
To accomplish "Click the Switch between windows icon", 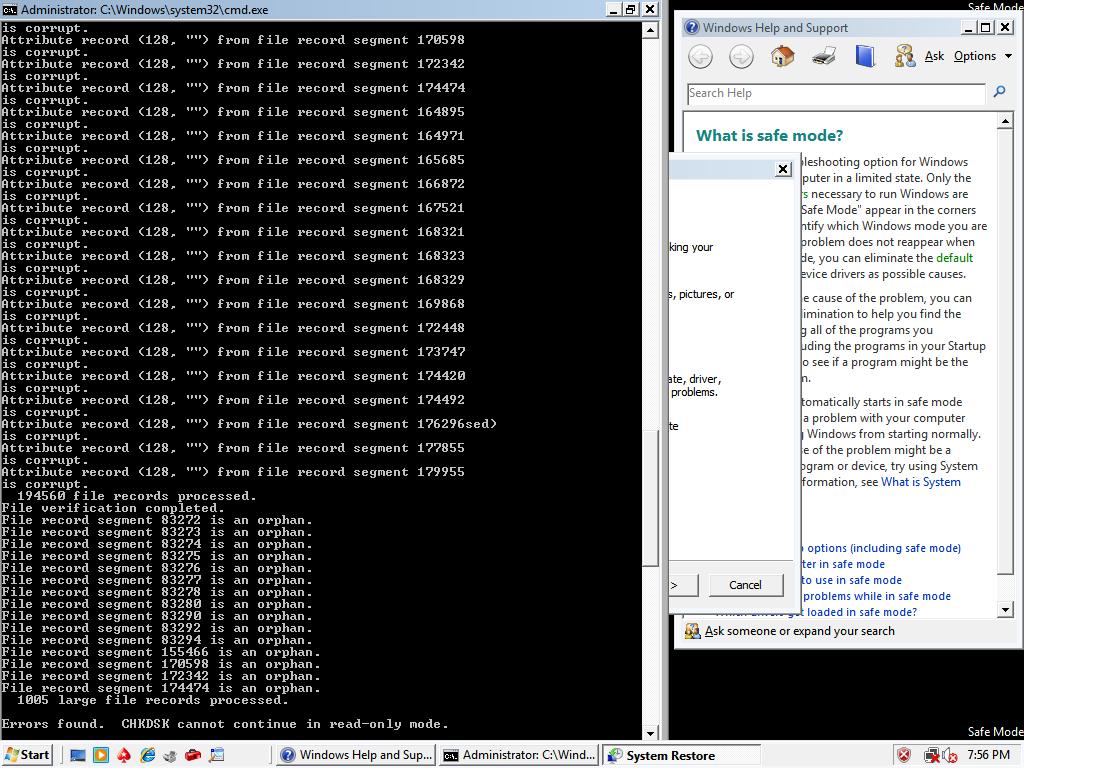I will (217, 755).
